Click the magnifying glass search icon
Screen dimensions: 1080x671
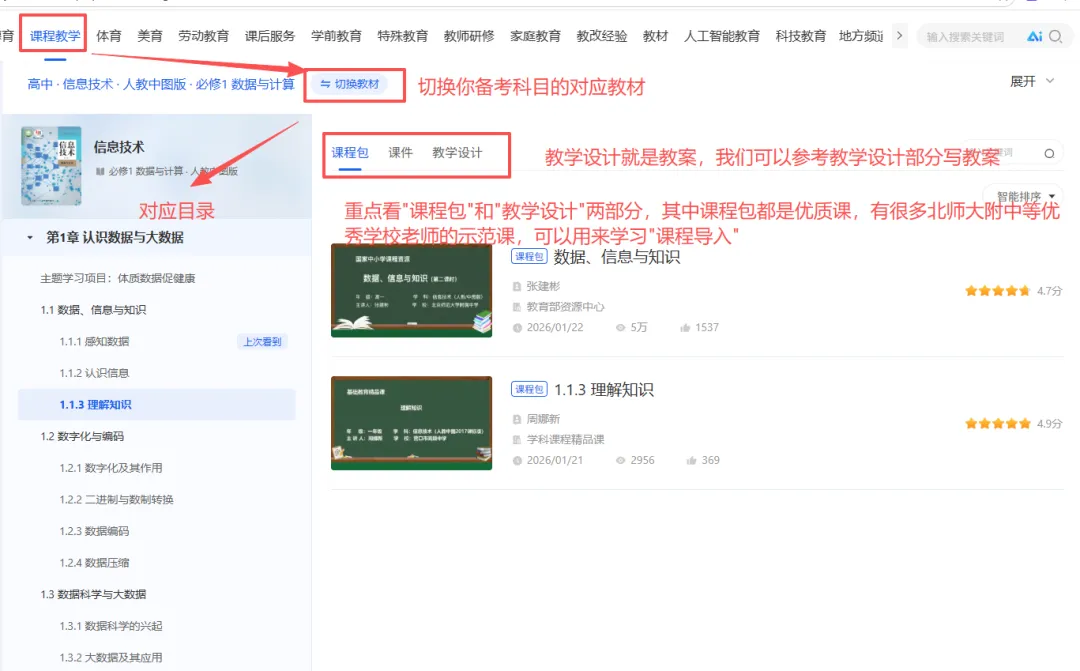(1056, 35)
